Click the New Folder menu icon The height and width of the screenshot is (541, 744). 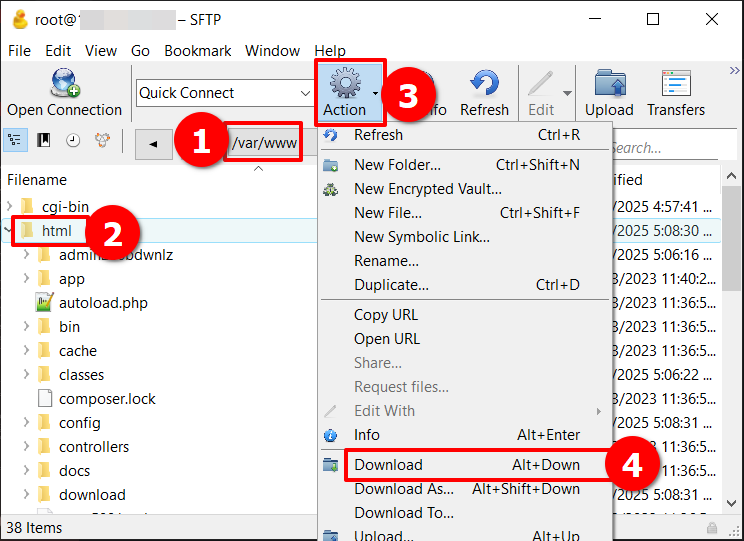tap(331, 165)
